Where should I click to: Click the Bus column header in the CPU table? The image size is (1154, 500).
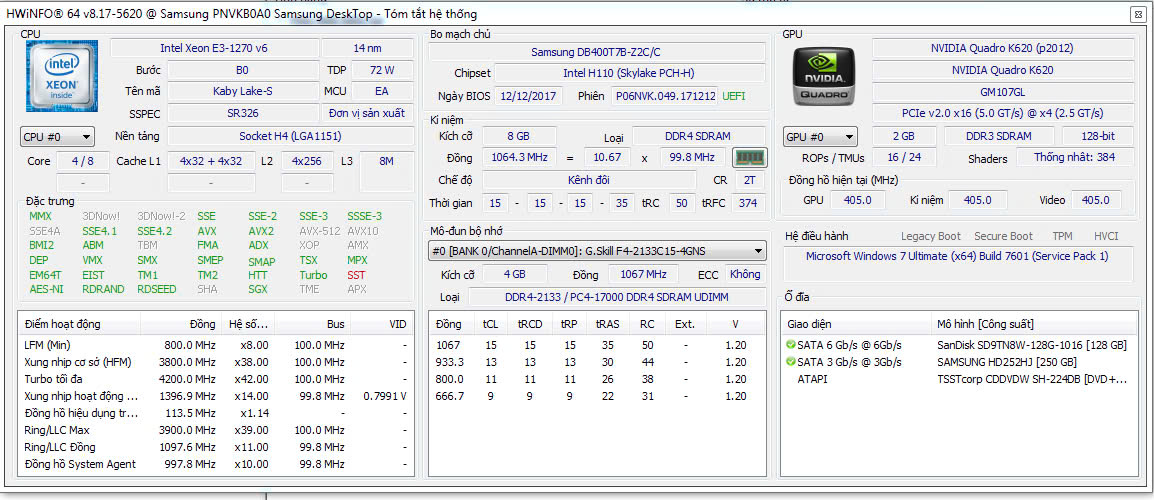pyautogui.click(x=314, y=324)
